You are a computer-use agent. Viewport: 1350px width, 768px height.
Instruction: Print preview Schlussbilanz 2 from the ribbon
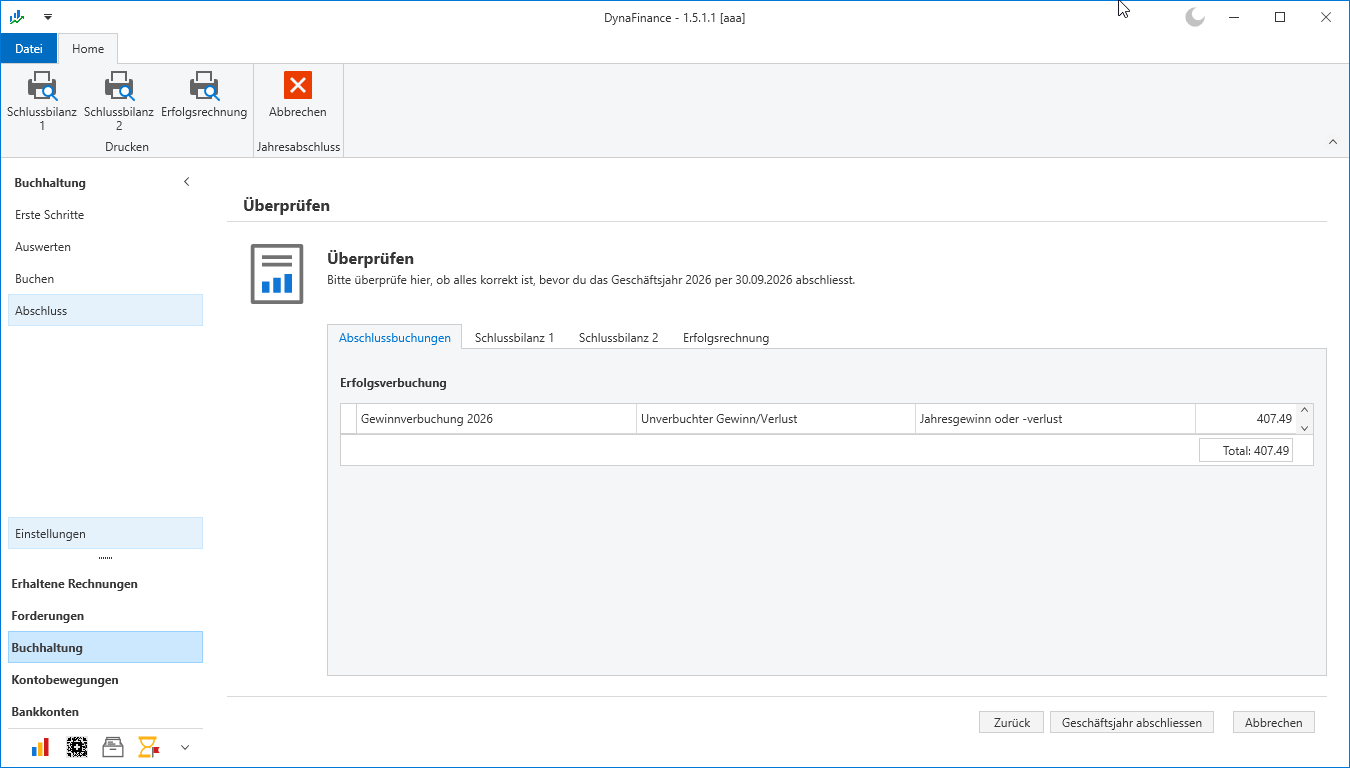coord(119,102)
